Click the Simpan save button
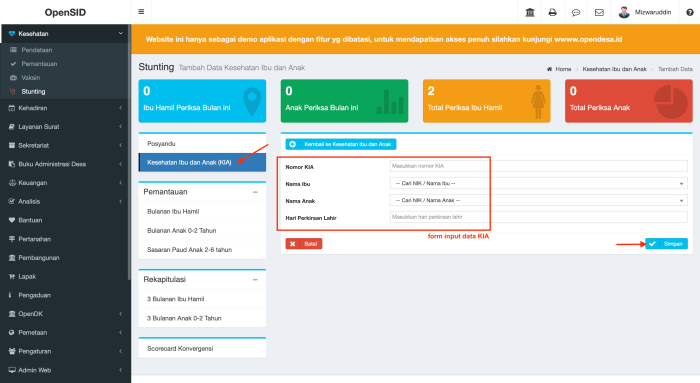 pyautogui.click(x=666, y=244)
